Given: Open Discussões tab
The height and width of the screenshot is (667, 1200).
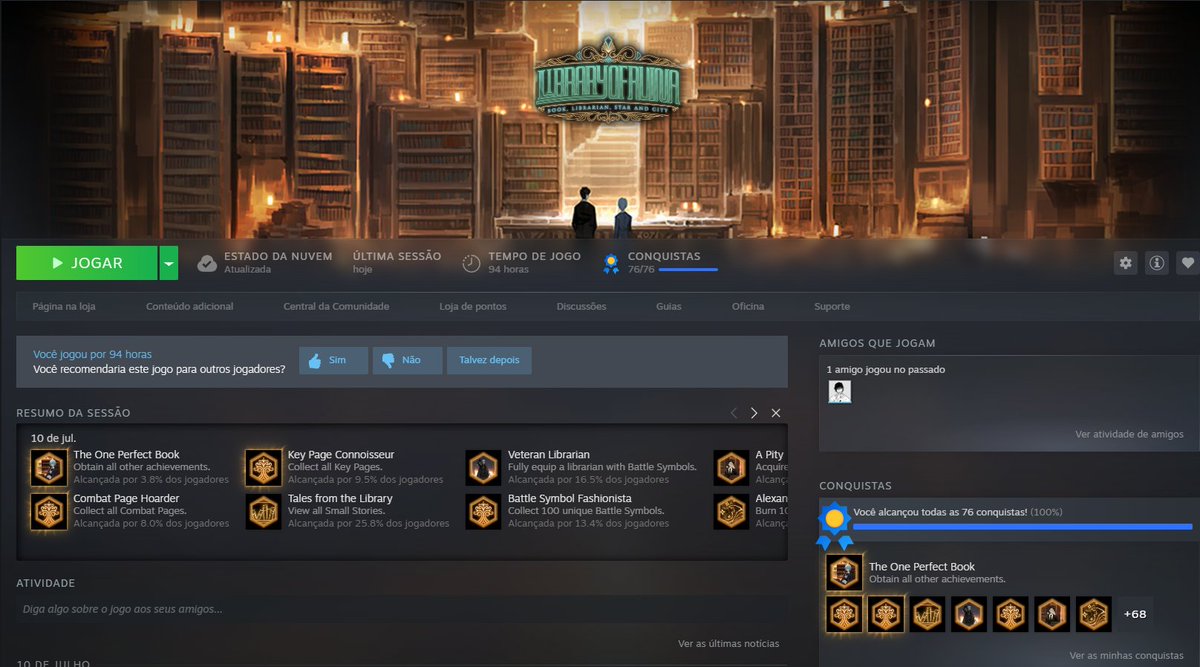Looking at the screenshot, I should click(x=581, y=306).
